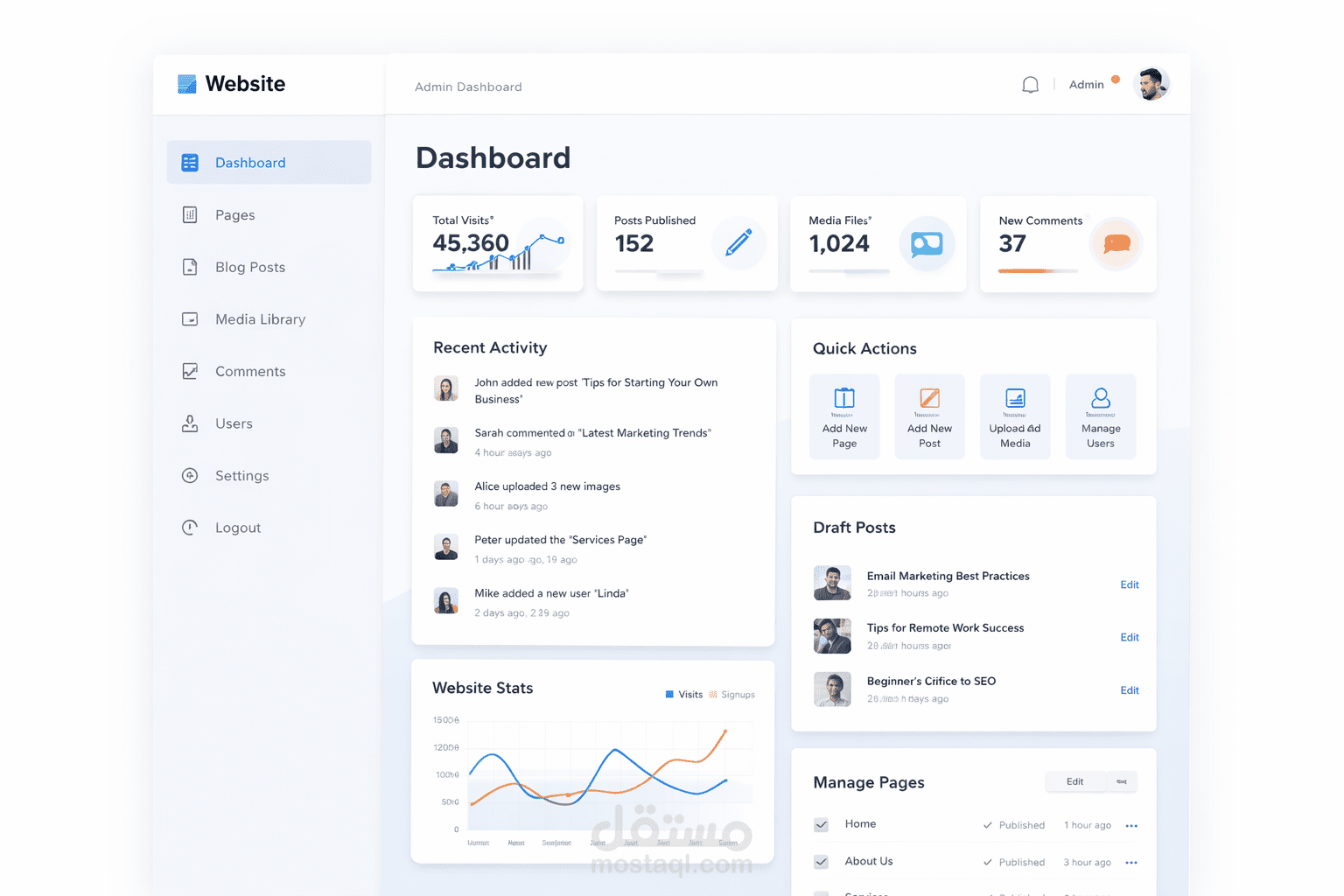This screenshot has width=1344, height=896.
Task: Click Peter's avatar in Recent Activity
Action: (446, 547)
